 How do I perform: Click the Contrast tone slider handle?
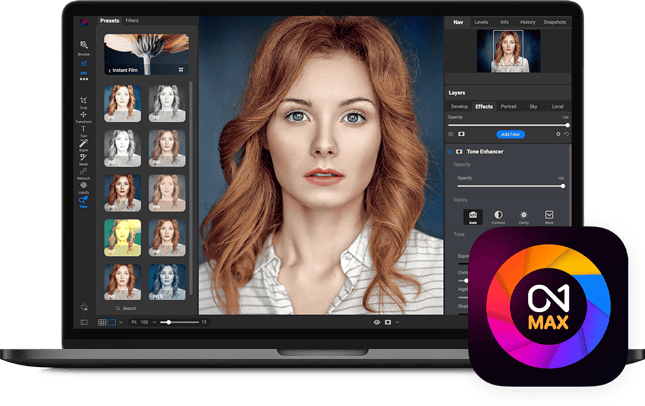(466, 281)
